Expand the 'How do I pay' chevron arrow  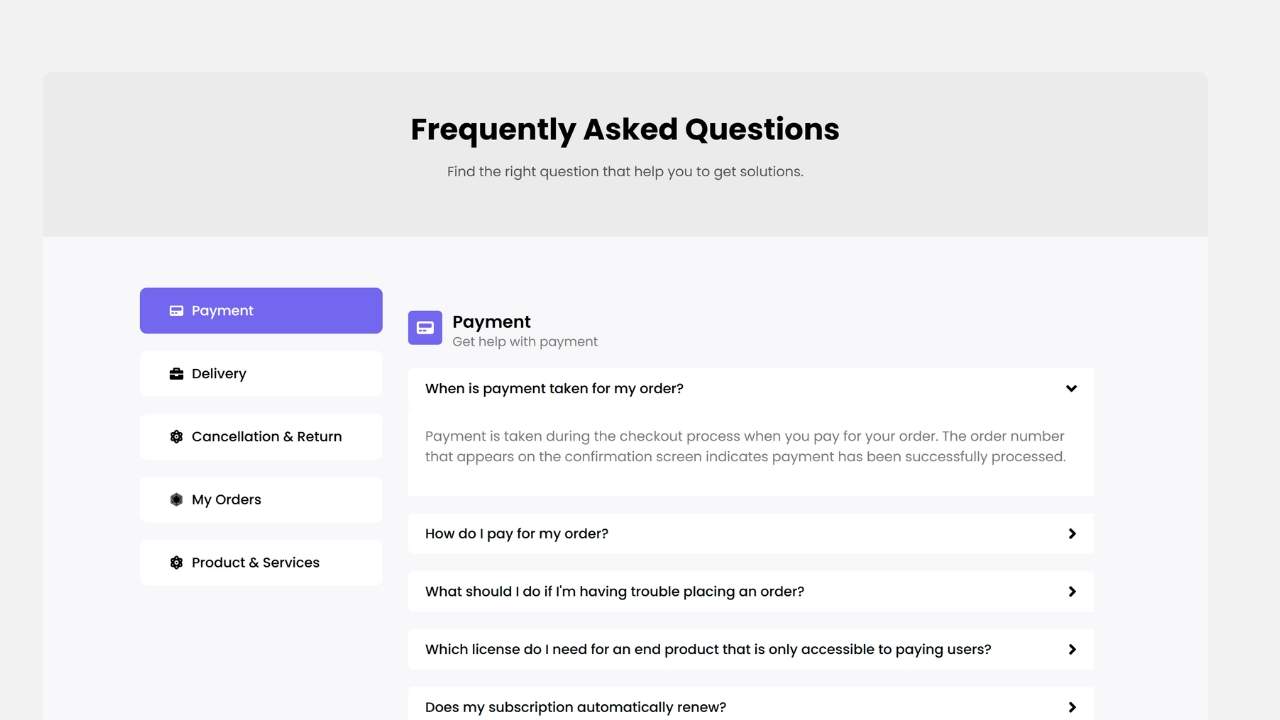pyautogui.click(x=1071, y=534)
